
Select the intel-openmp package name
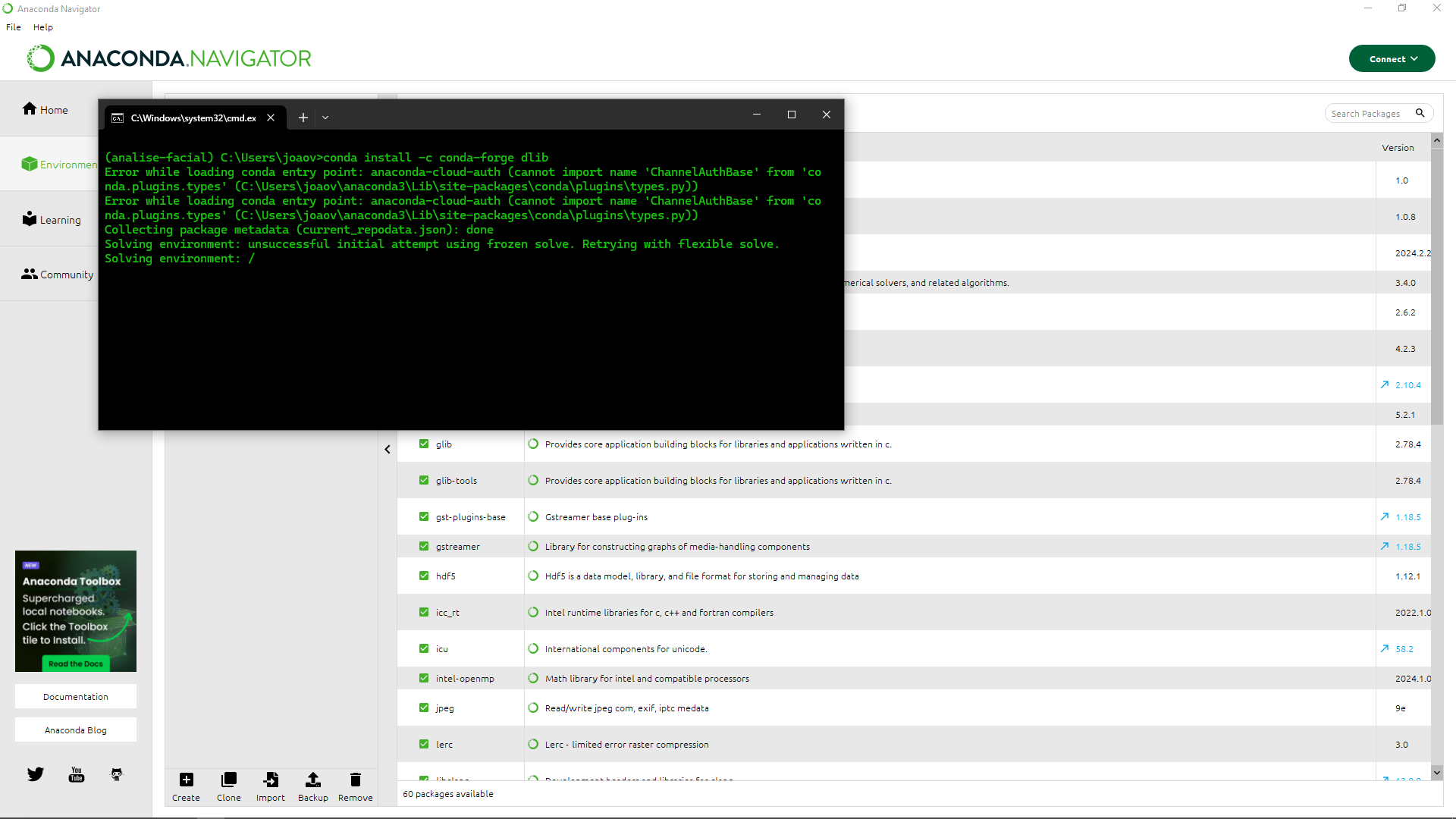point(465,679)
